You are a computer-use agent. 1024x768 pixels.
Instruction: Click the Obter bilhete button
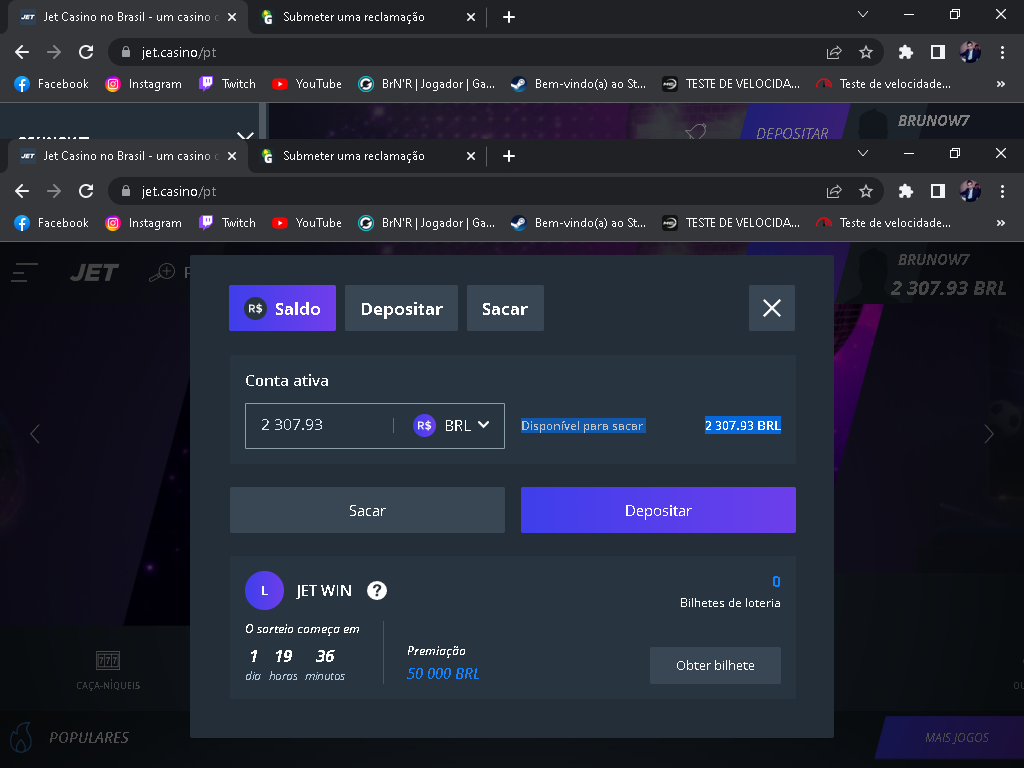tap(715, 665)
